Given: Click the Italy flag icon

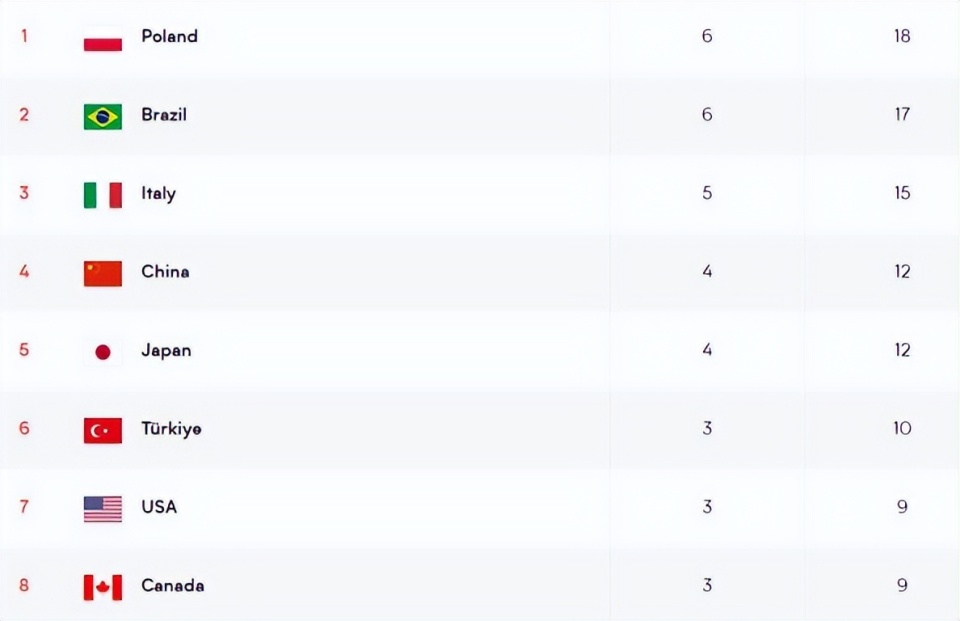Looking at the screenshot, I should tap(103, 195).
